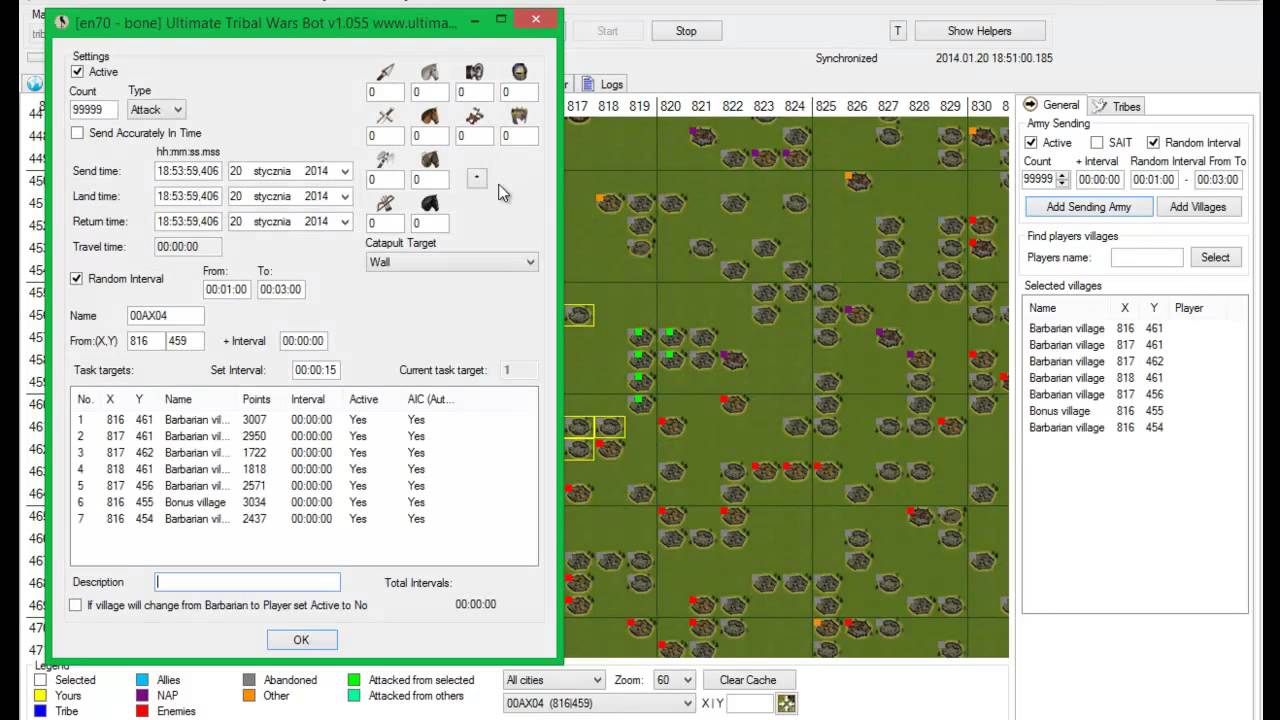Click the Name field containing 00AX04

166,315
